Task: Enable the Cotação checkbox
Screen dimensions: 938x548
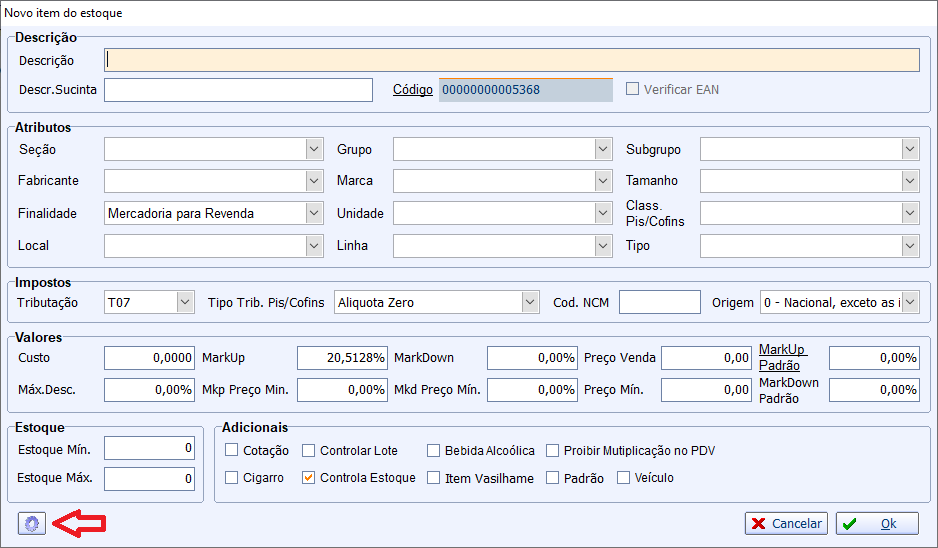Action: (x=232, y=451)
